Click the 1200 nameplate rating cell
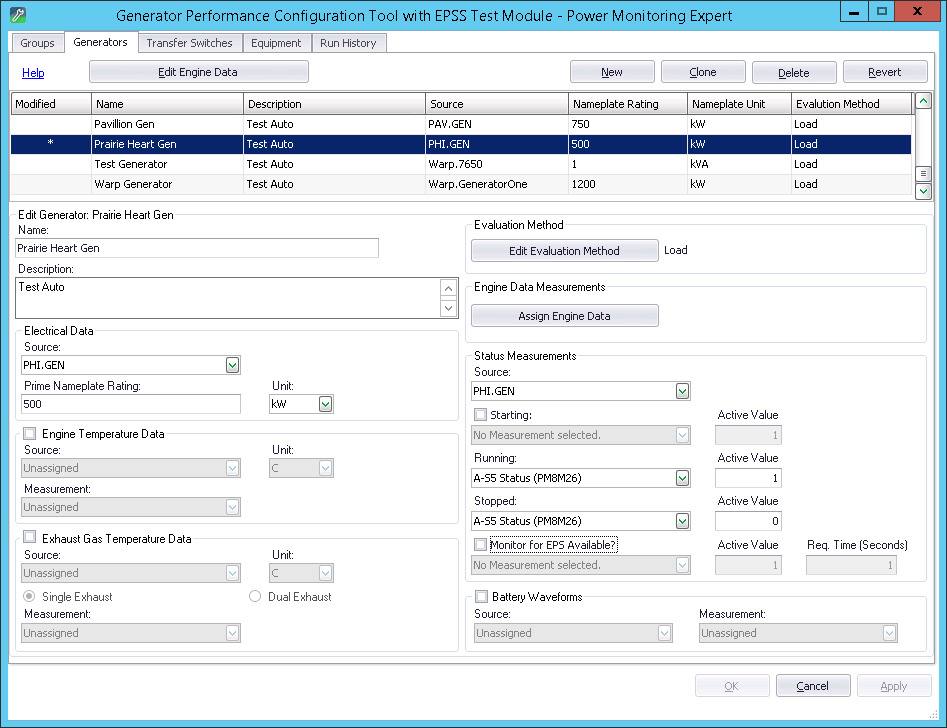Image resolution: width=947 pixels, height=728 pixels. coord(628,184)
